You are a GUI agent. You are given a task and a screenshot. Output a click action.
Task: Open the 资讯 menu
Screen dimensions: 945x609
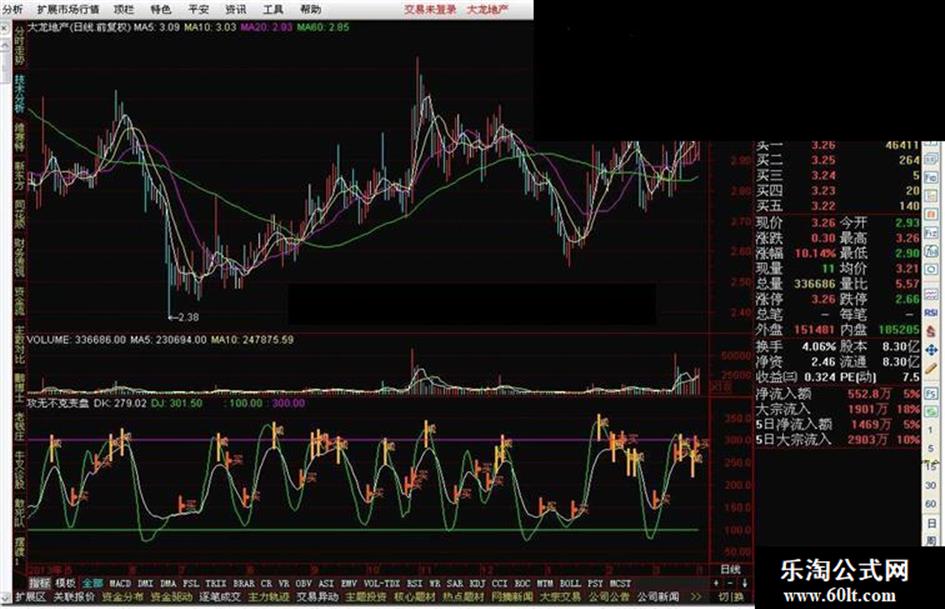[x=236, y=10]
